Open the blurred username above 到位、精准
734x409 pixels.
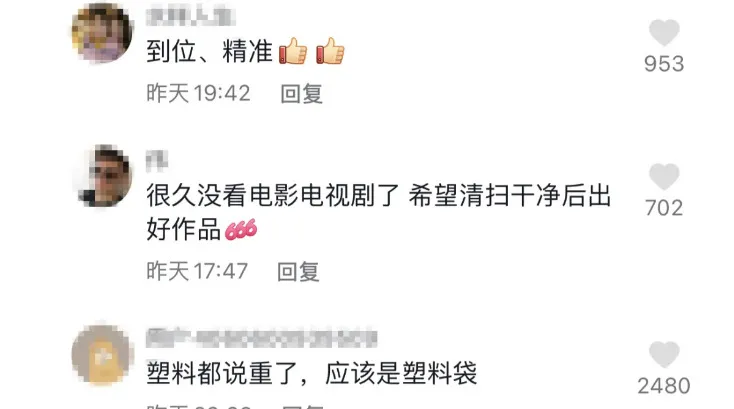(191, 17)
